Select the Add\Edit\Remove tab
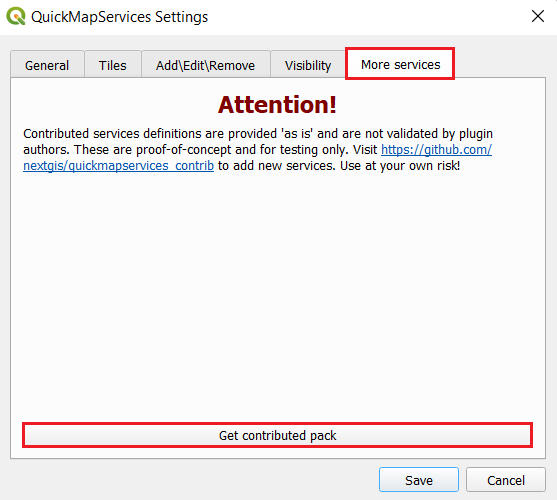The image size is (557, 500). 205,65
